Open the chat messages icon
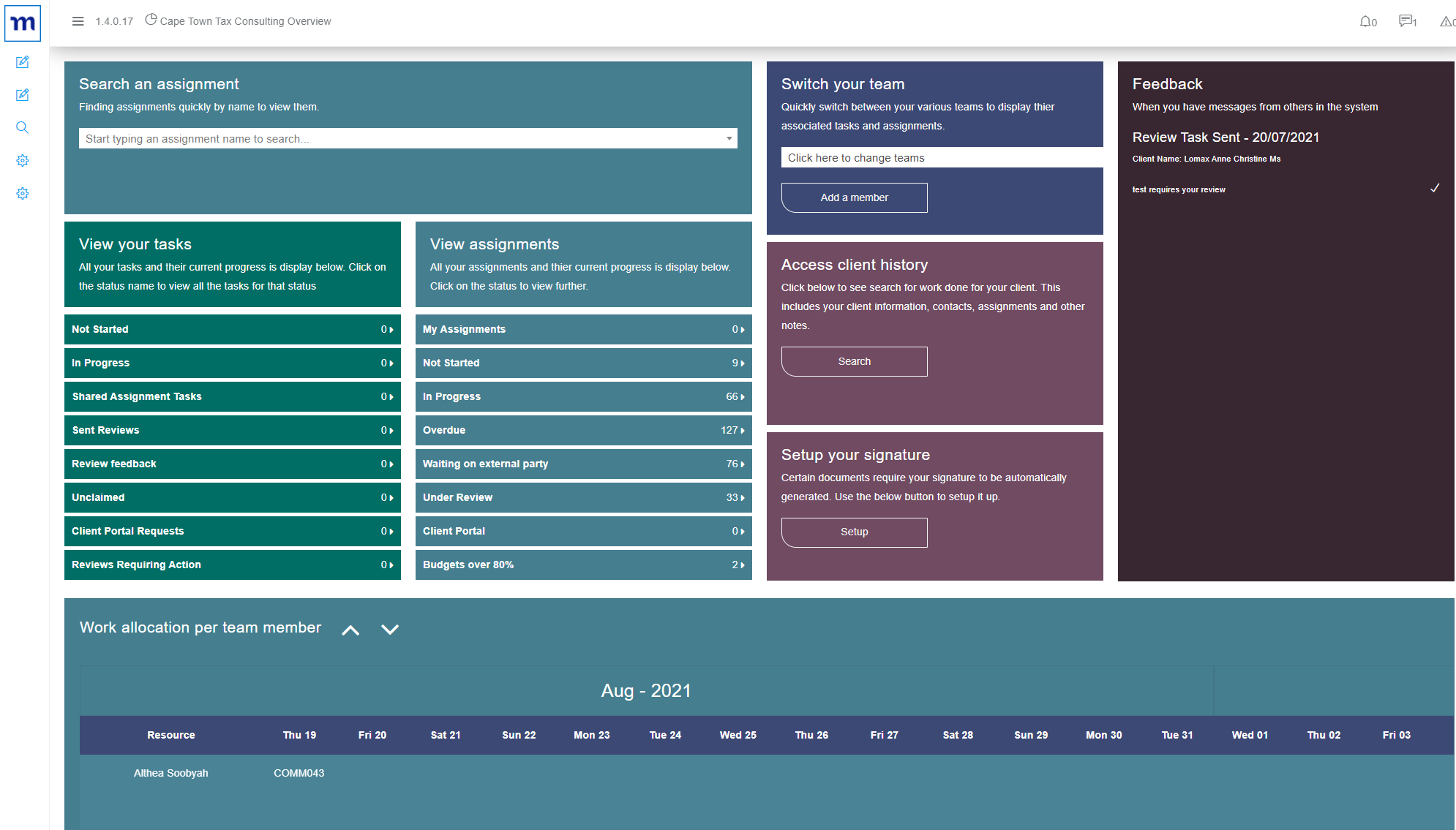 coord(1406,21)
